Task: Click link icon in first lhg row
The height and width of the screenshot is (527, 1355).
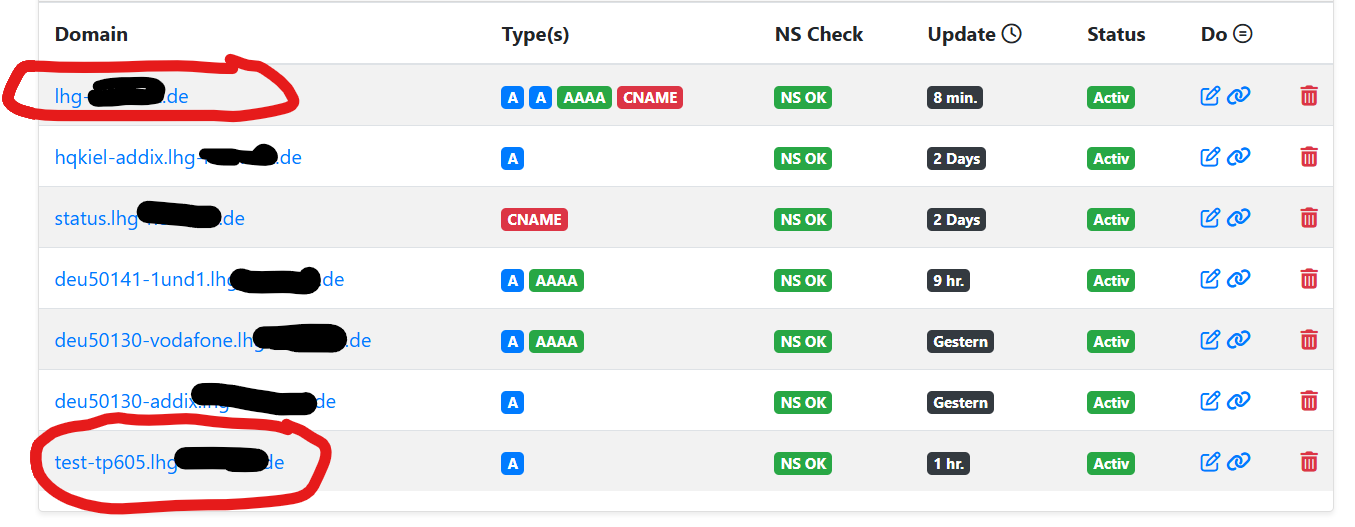Action: (x=1239, y=96)
